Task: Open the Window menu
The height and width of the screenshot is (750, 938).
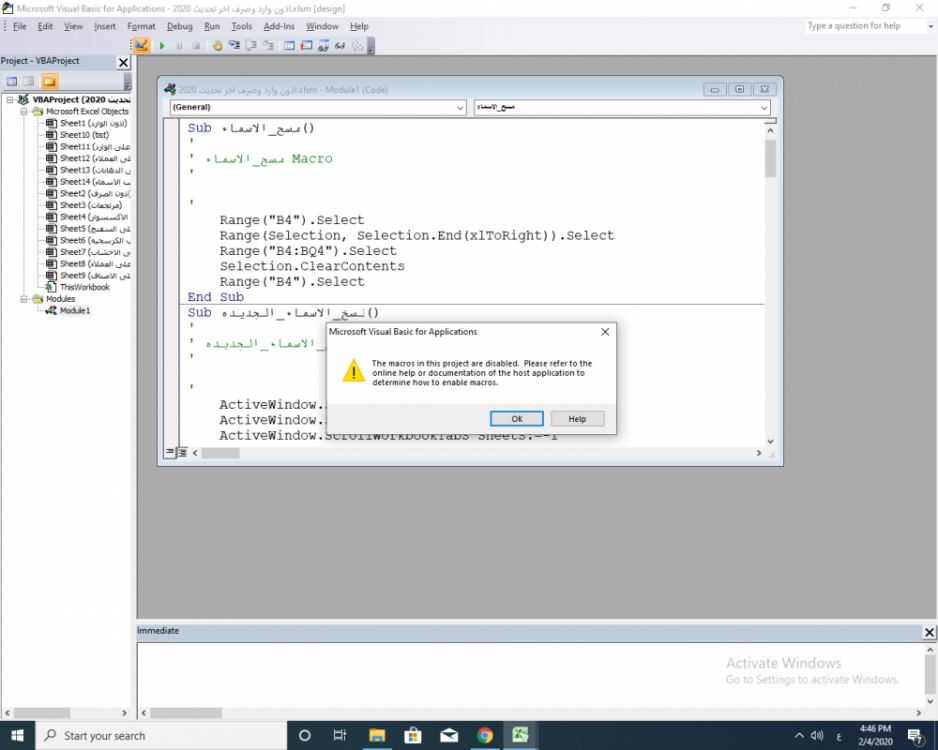Action: 322,26
